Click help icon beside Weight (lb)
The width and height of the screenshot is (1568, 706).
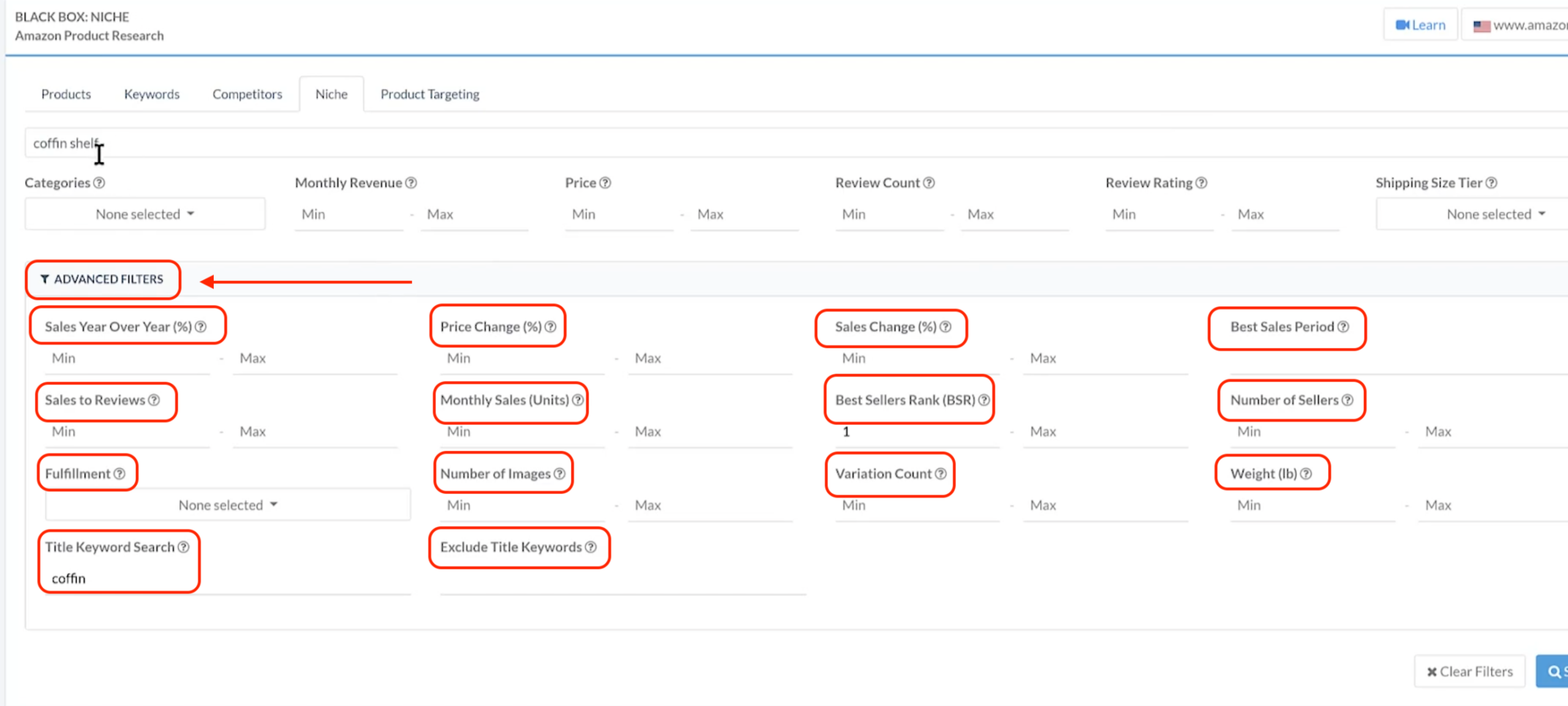[x=1306, y=474]
